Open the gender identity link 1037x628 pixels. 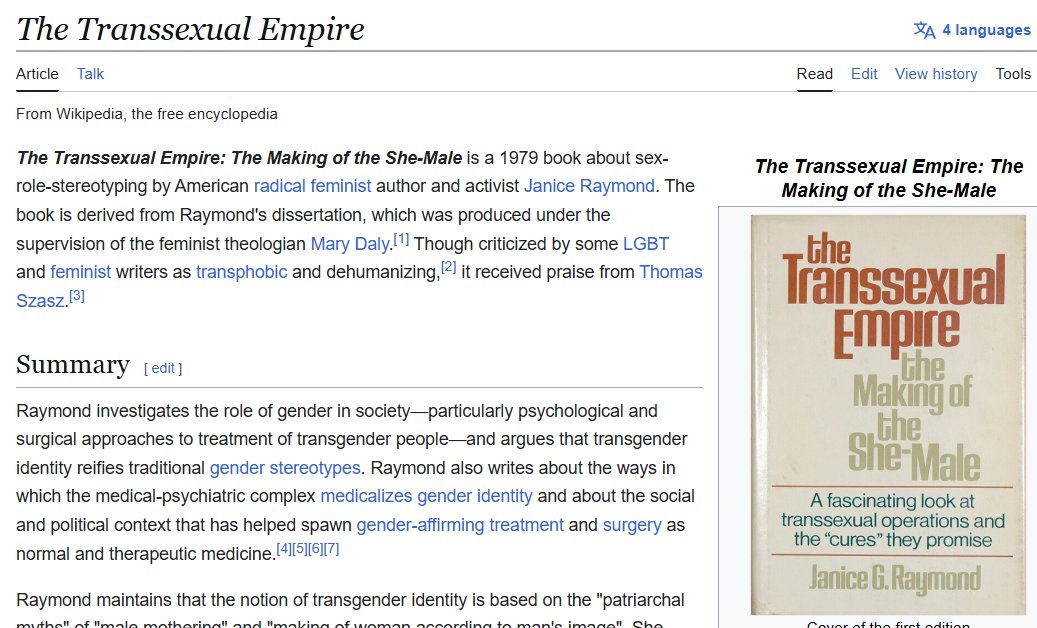(x=474, y=496)
